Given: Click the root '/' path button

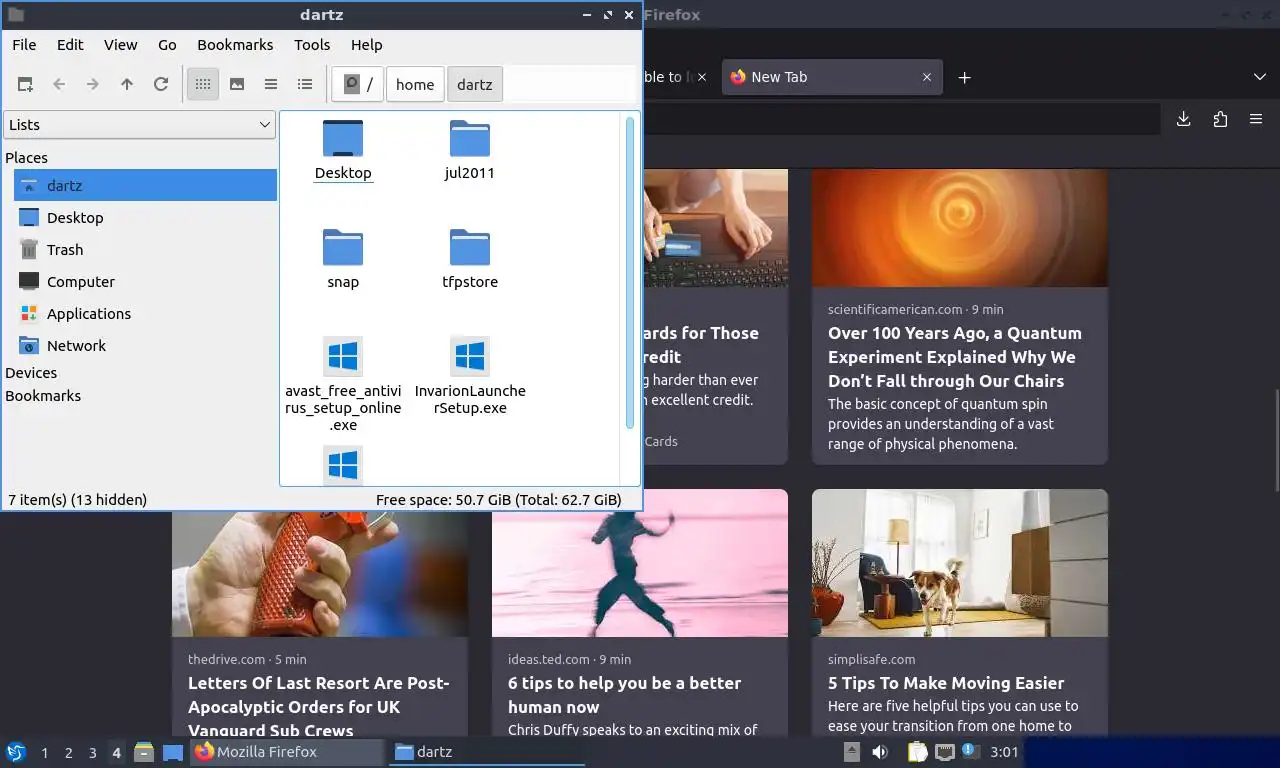Looking at the screenshot, I should click(x=358, y=85).
